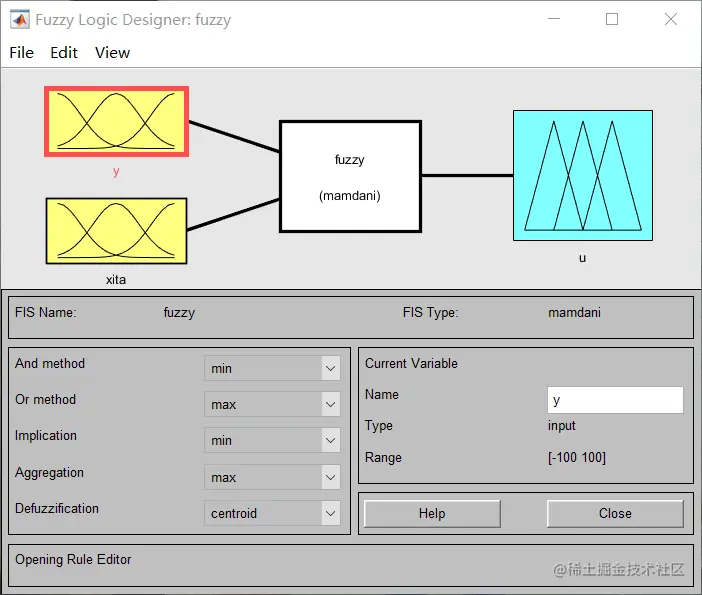Click the Help button

[x=432, y=514]
